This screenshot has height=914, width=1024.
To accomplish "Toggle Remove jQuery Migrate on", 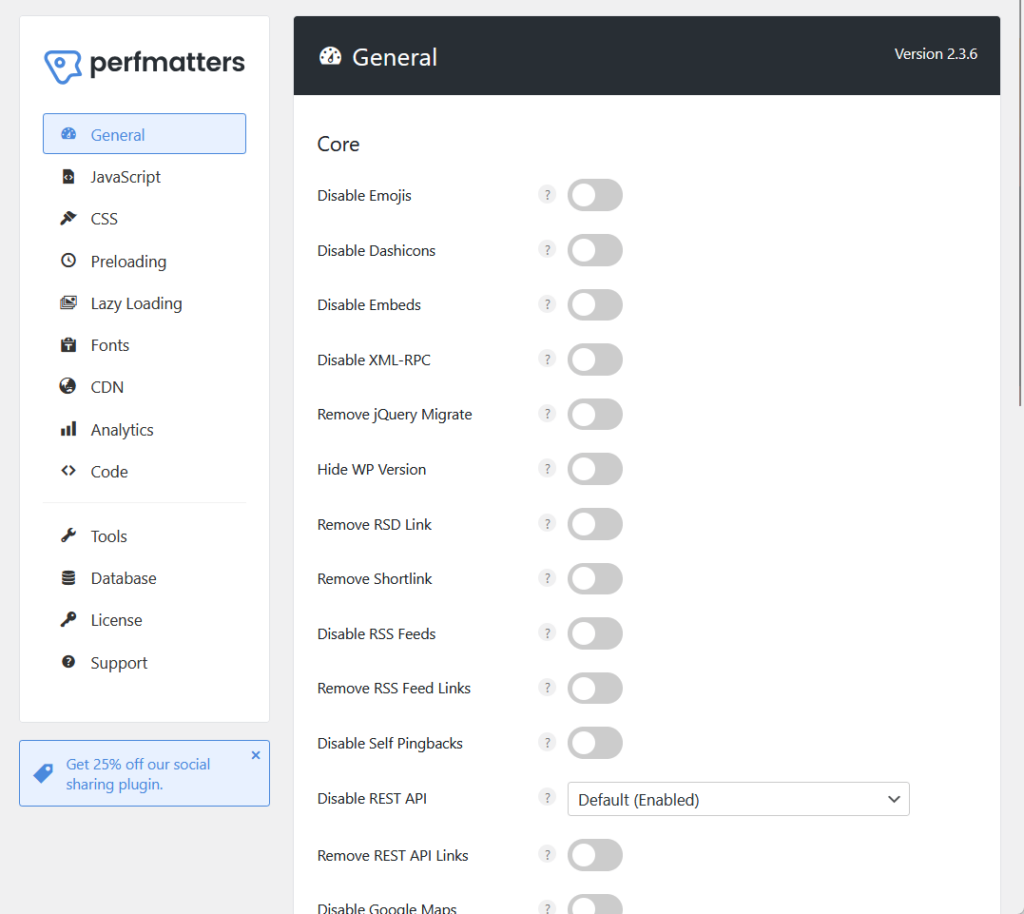I will point(595,415).
